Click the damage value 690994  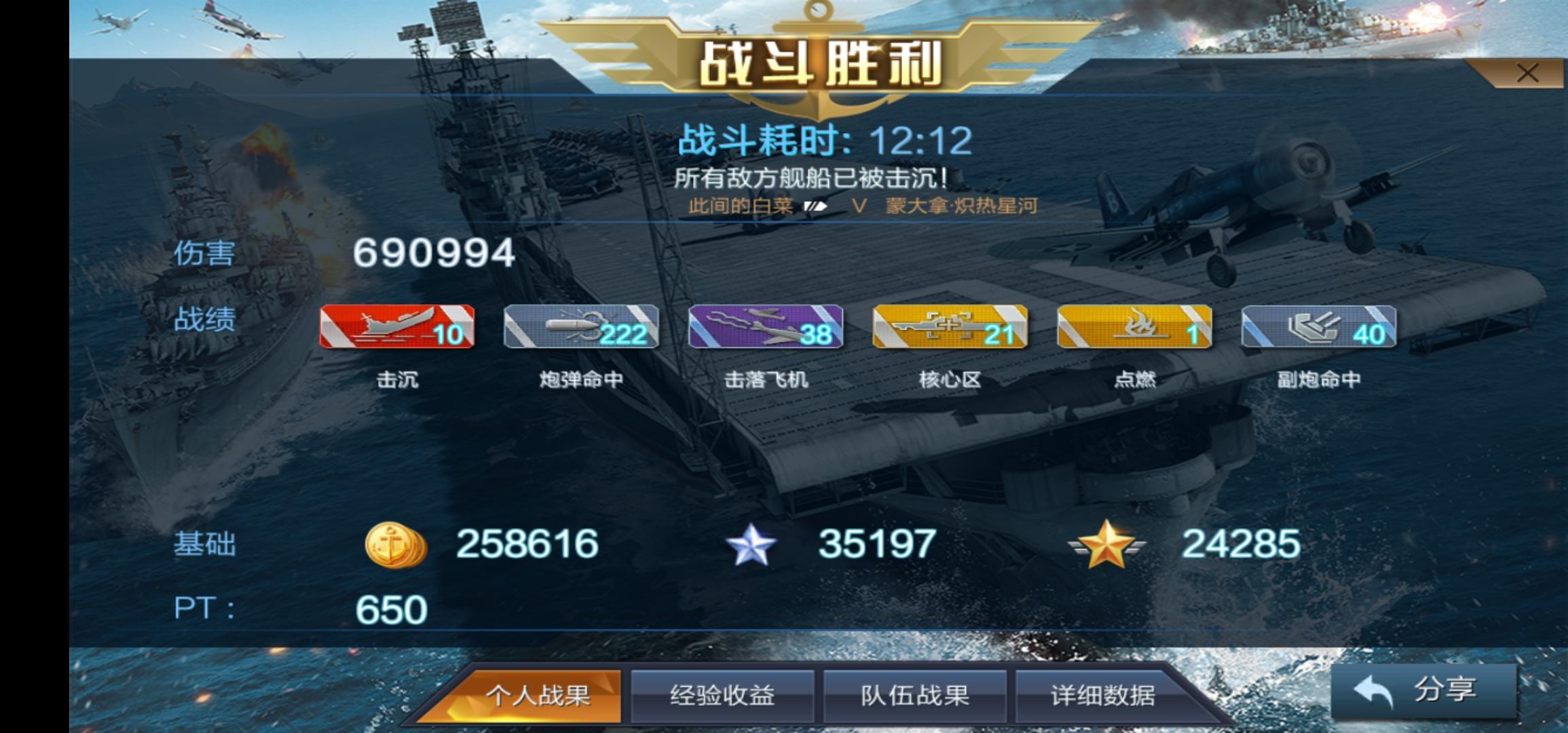pos(434,253)
